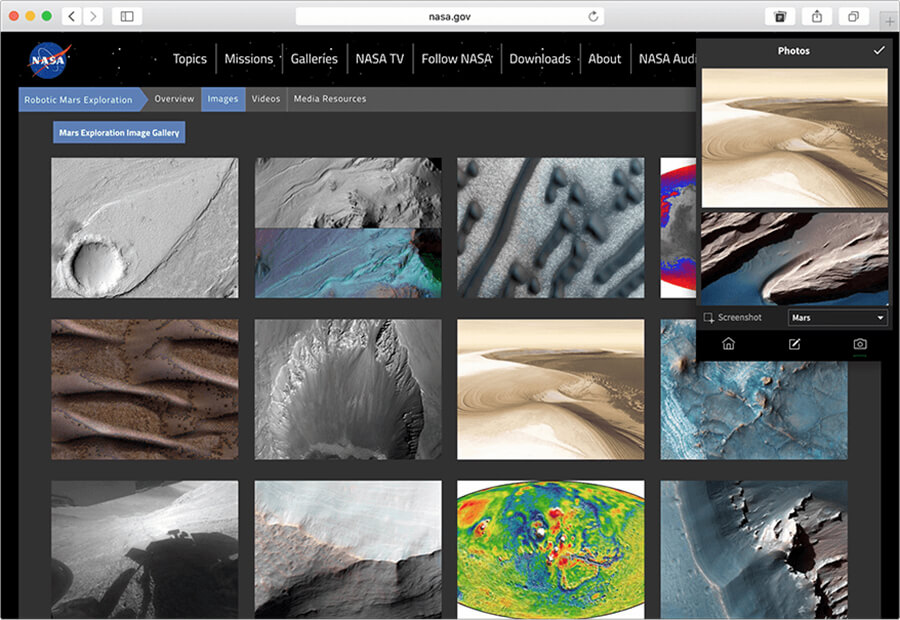Go back to the previous page
The height and width of the screenshot is (620, 900).
pyautogui.click(x=73, y=16)
